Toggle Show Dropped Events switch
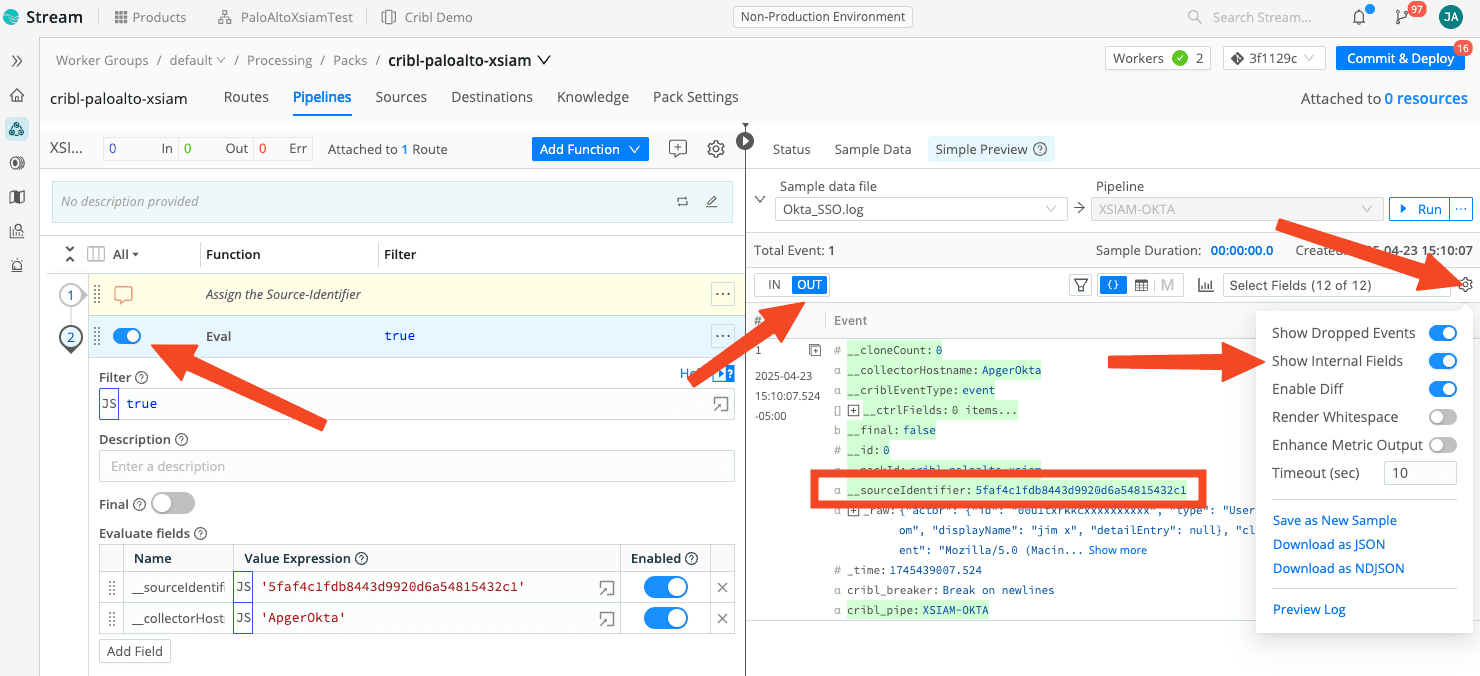The width and height of the screenshot is (1480, 676). 1442,333
